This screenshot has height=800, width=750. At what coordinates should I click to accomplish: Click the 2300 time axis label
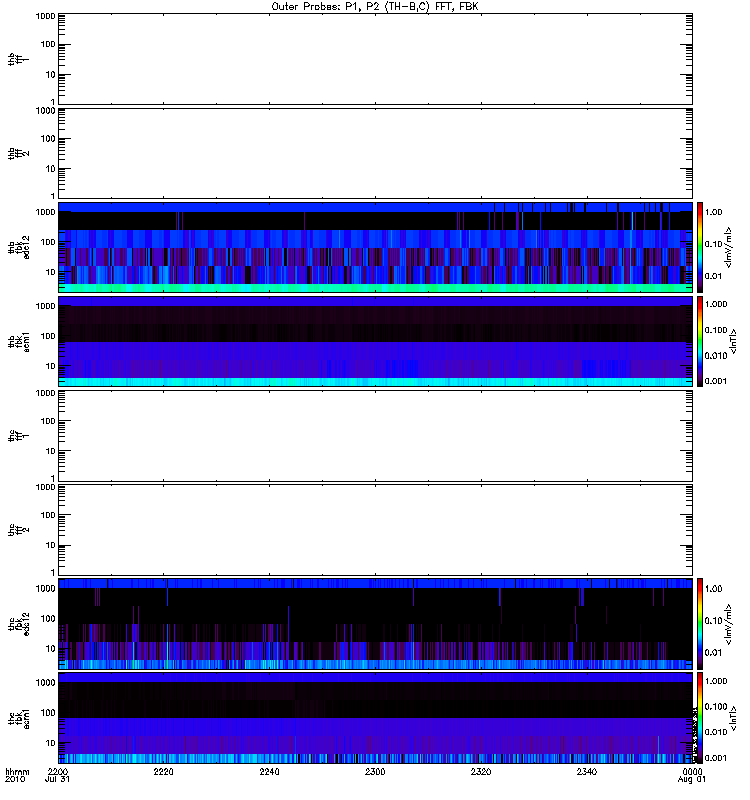375,771
